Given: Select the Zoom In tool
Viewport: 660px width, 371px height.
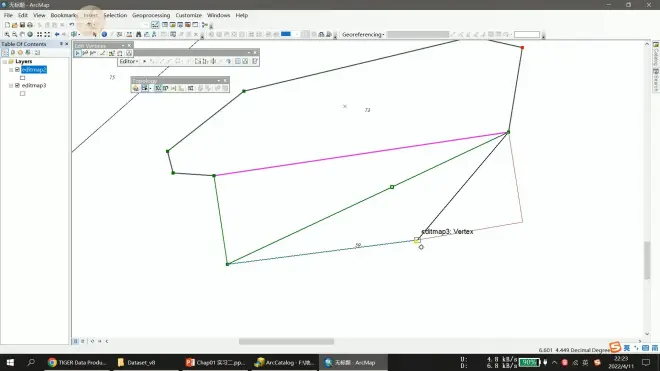Looking at the screenshot, I should click(x=7, y=35).
